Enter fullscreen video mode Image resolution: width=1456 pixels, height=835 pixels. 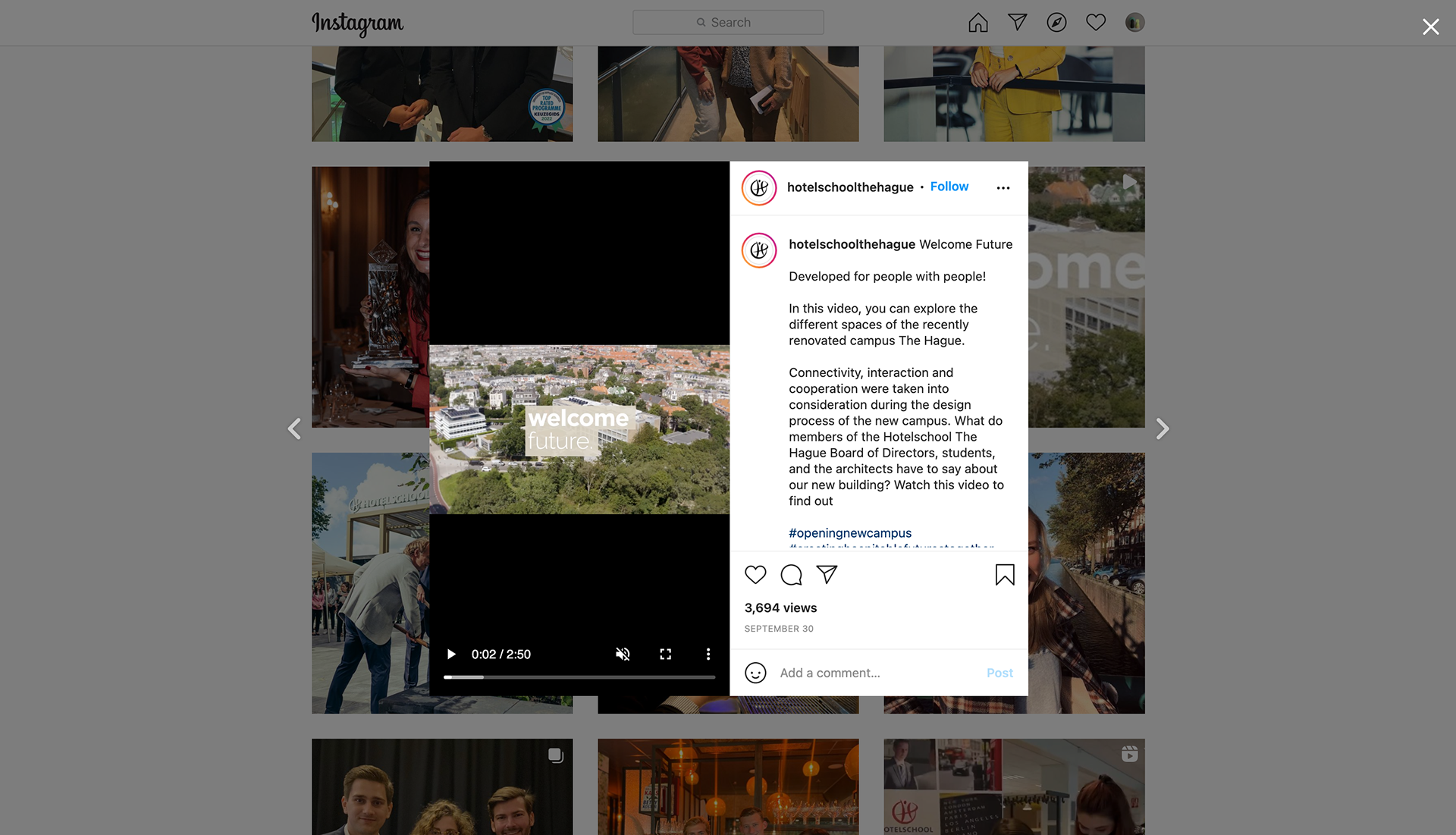point(665,654)
